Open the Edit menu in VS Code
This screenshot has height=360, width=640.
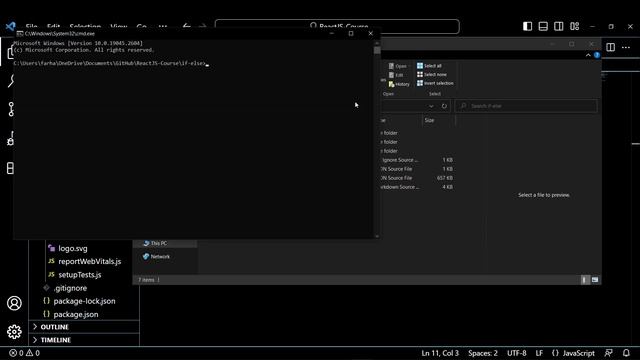(53, 27)
